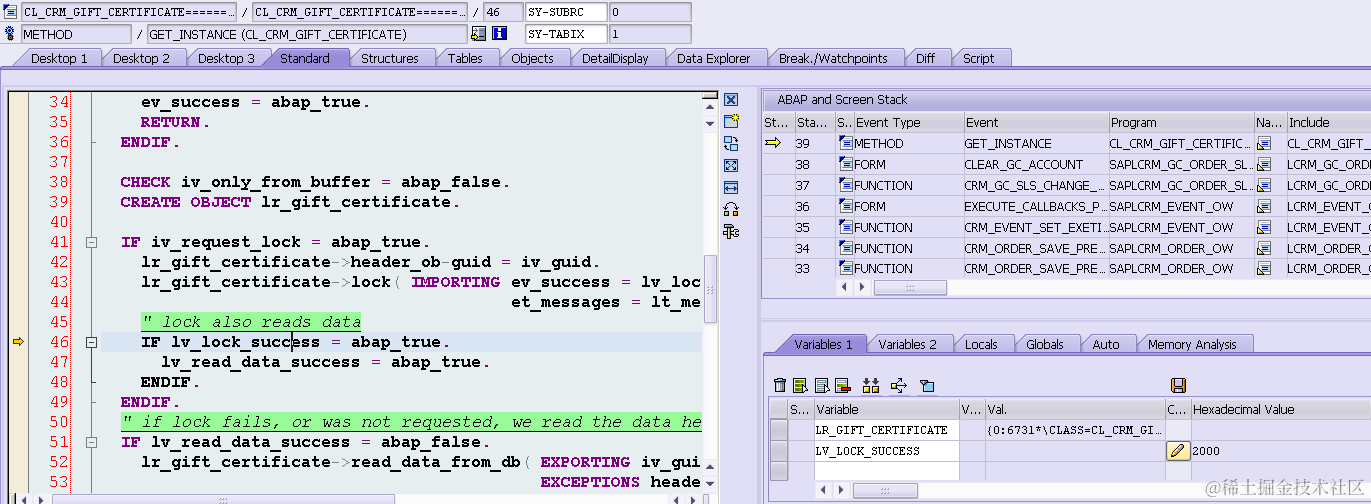1371x504 pixels.
Task: Click the horizontal maximize tool icon
Action: coord(731,187)
